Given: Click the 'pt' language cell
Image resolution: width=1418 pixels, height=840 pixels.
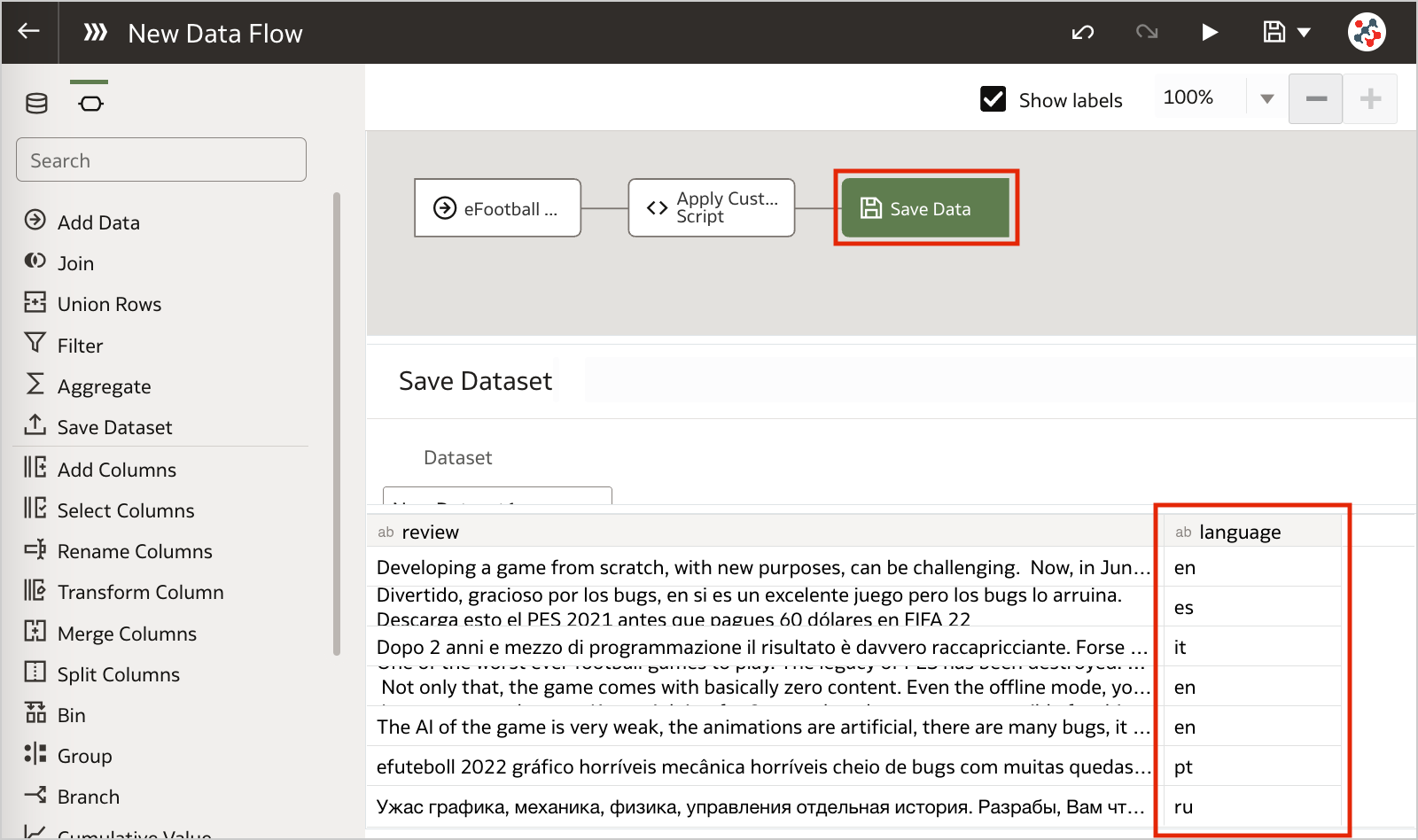Looking at the screenshot, I should (x=1252, y=766).
